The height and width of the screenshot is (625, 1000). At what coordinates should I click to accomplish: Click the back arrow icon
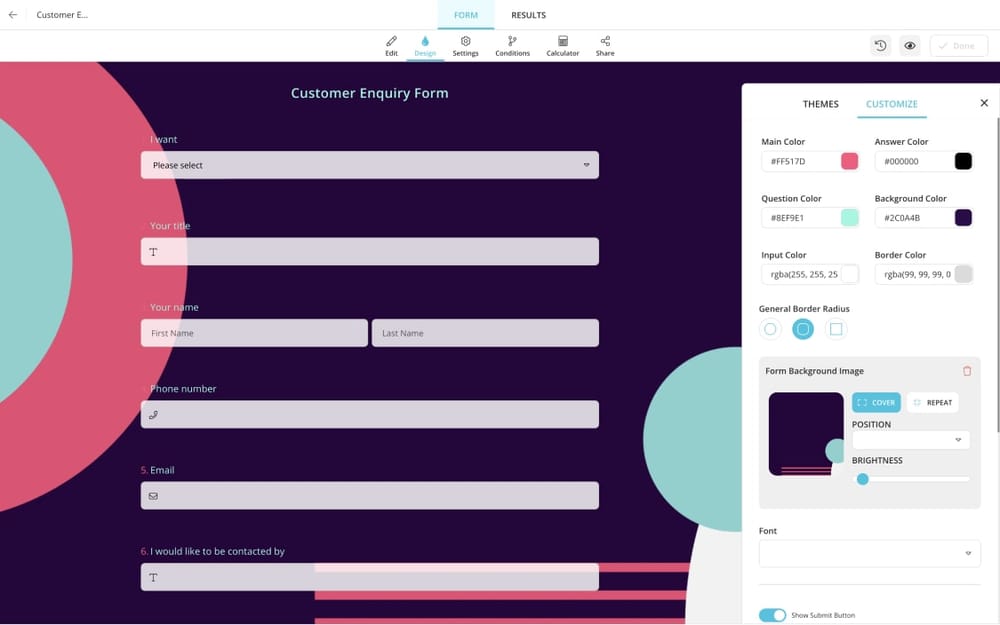tap(13, 15)
